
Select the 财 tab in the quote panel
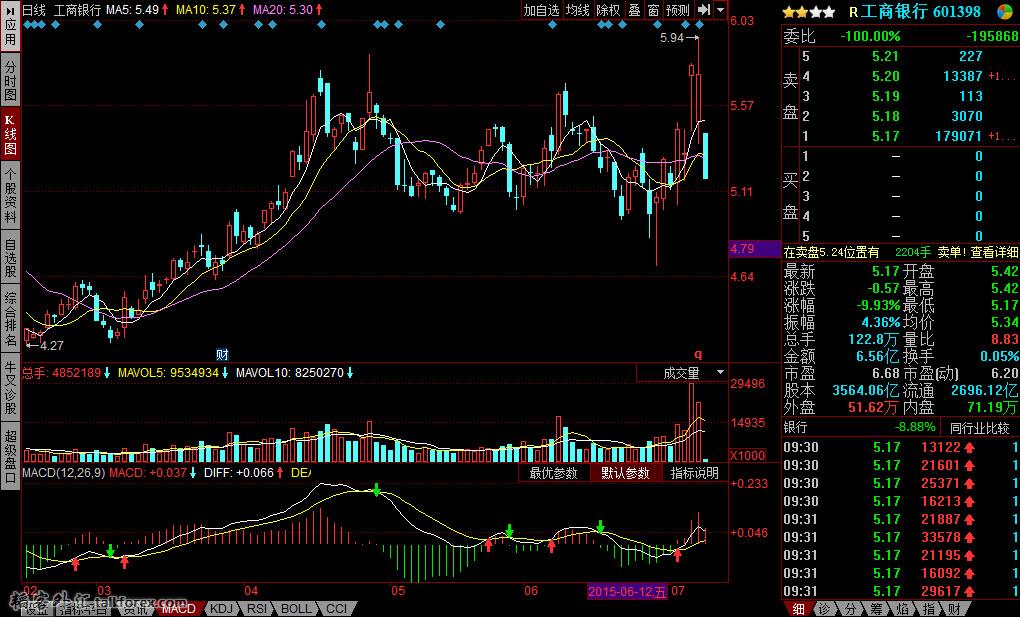(x=954, y=609)
